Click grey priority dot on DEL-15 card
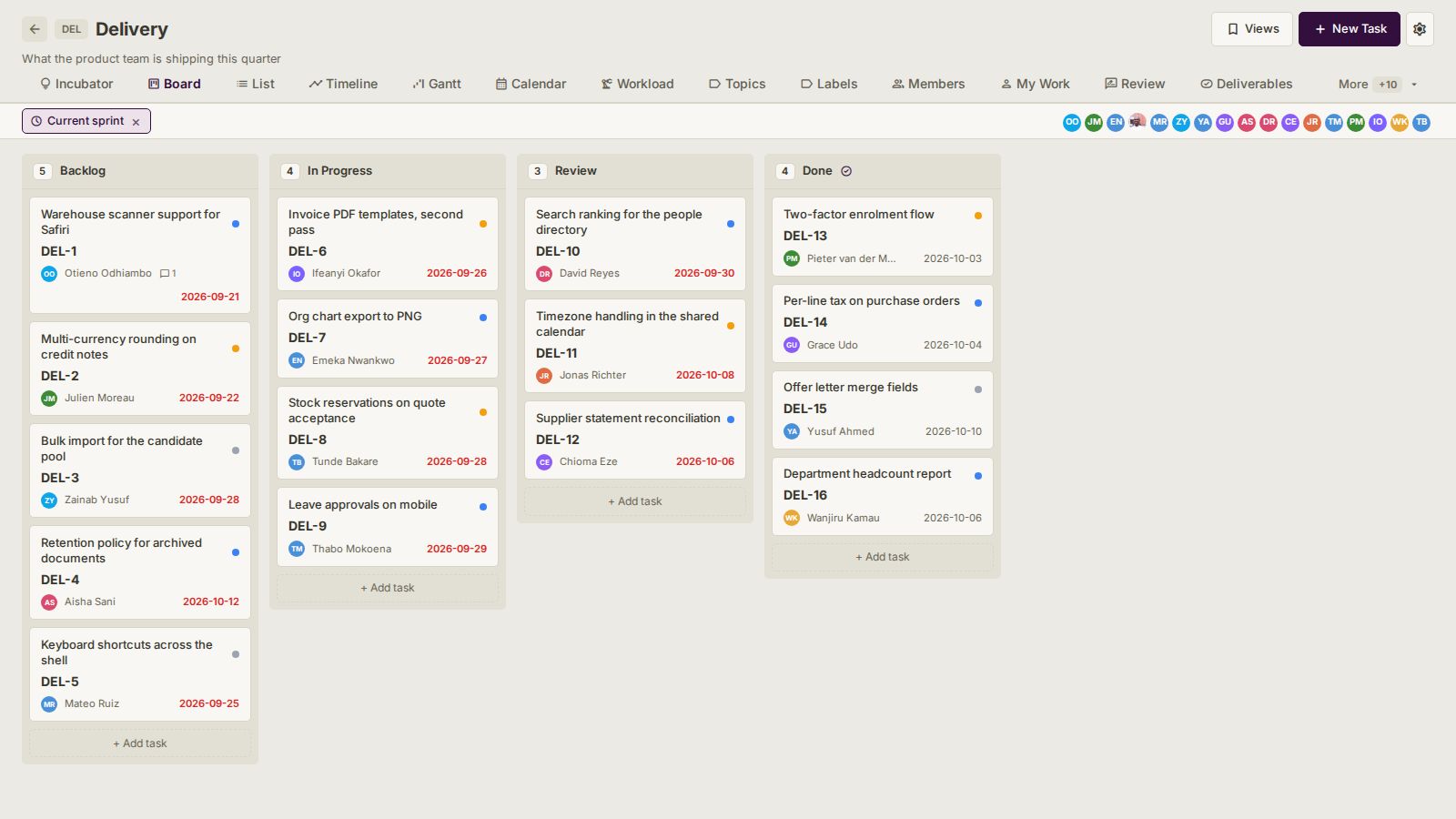 coord(978,389)
